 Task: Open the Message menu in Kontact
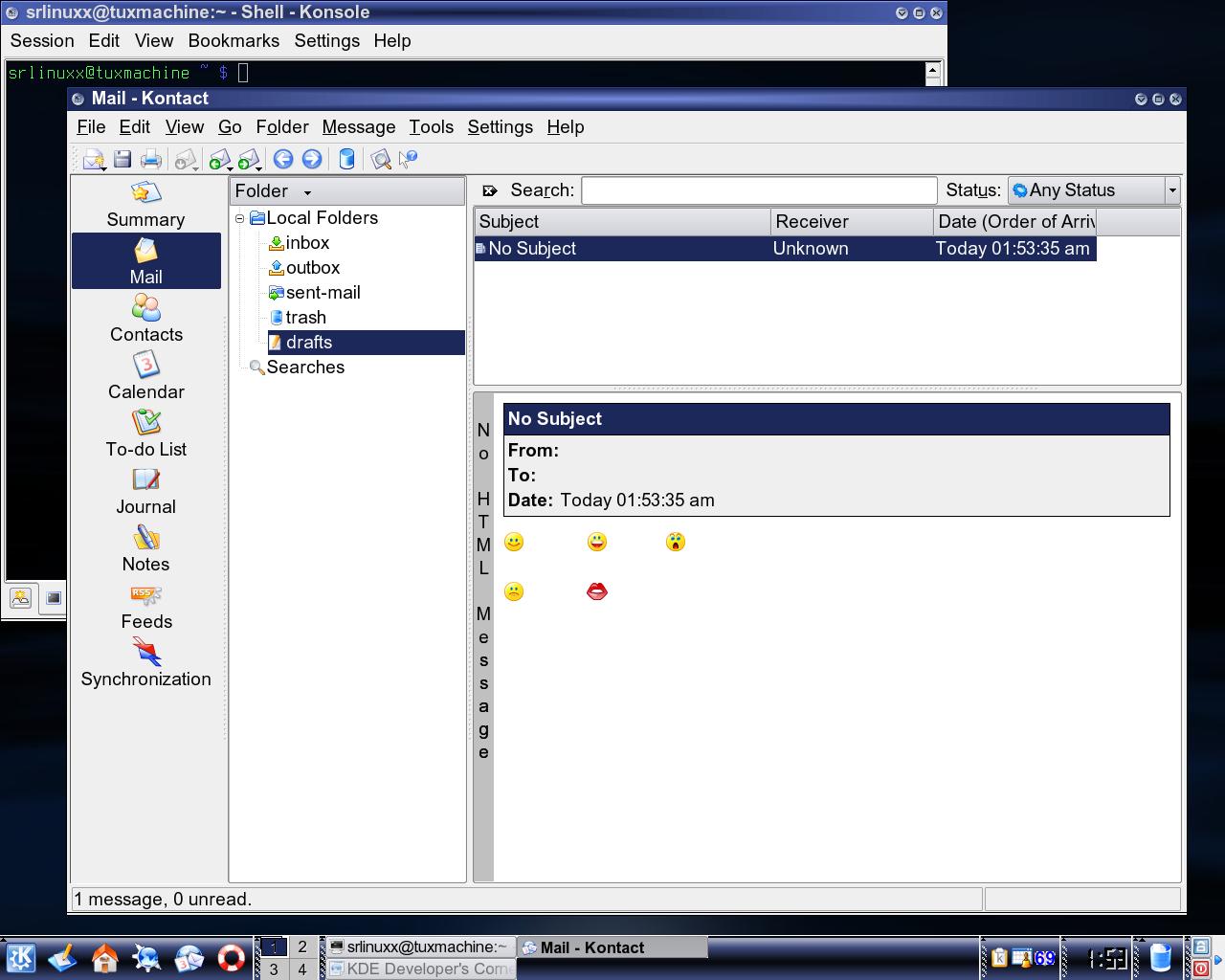pyautogui.click(x=359, y=127)
